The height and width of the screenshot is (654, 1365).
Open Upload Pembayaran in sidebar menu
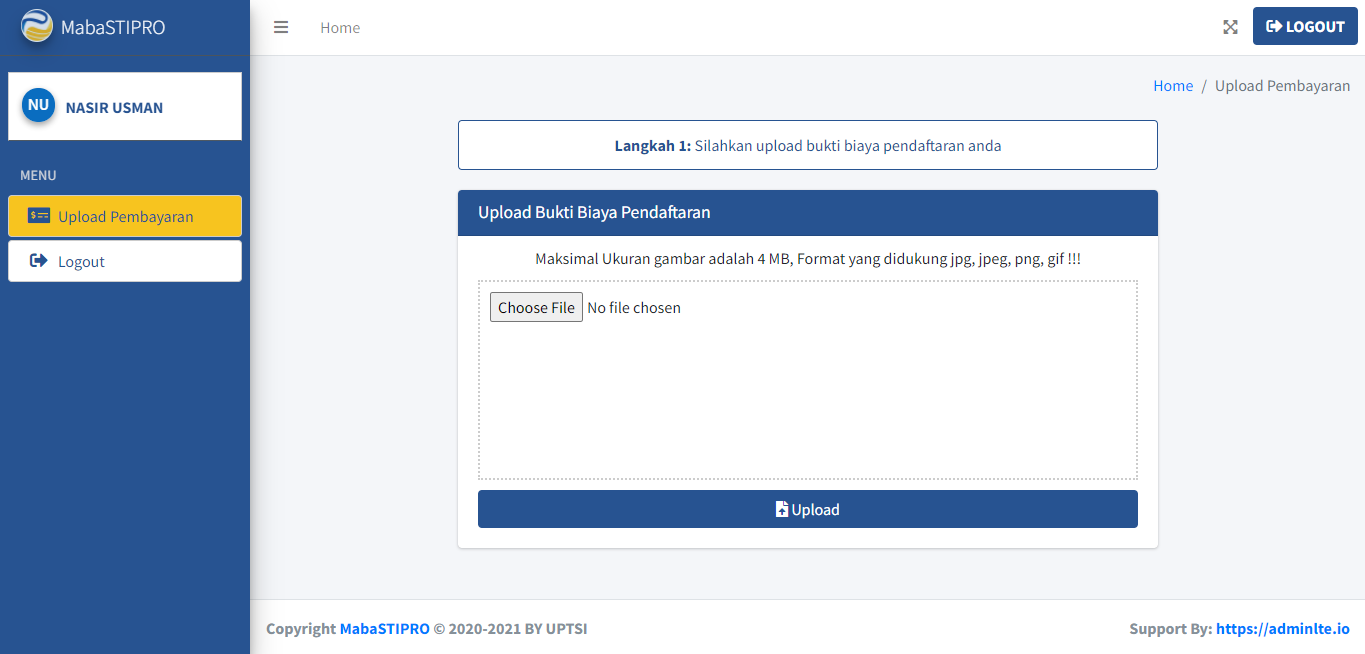pyautogui.click(x=125, y=217)
